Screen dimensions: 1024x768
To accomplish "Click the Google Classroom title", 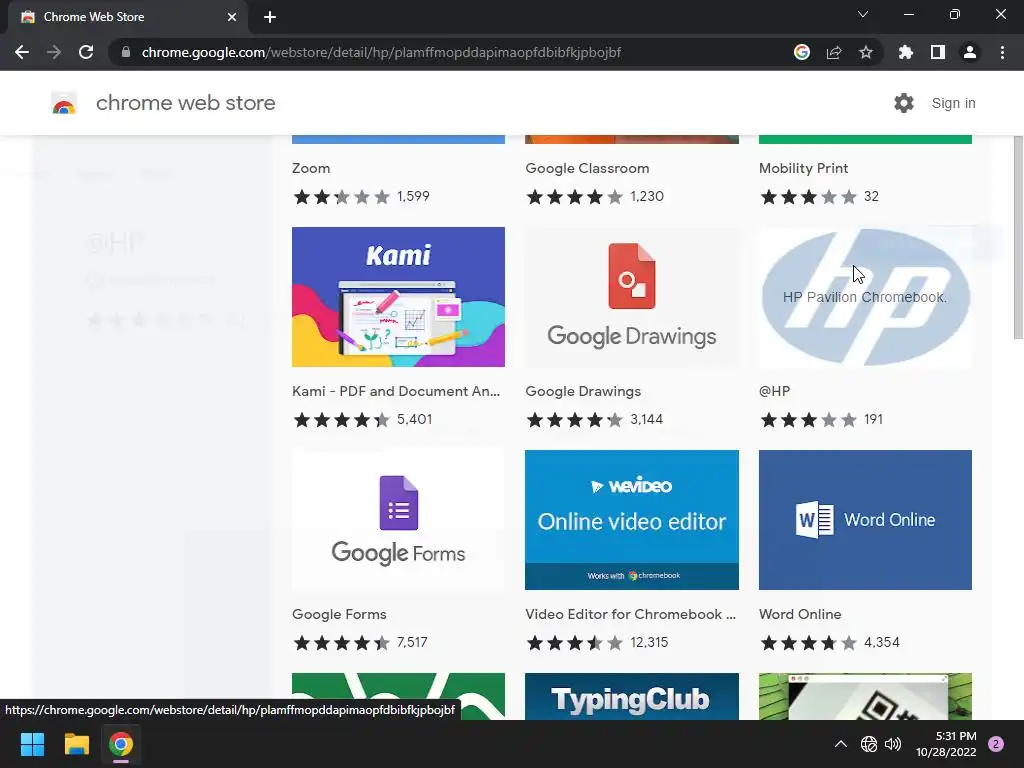I will coord(587,168).
